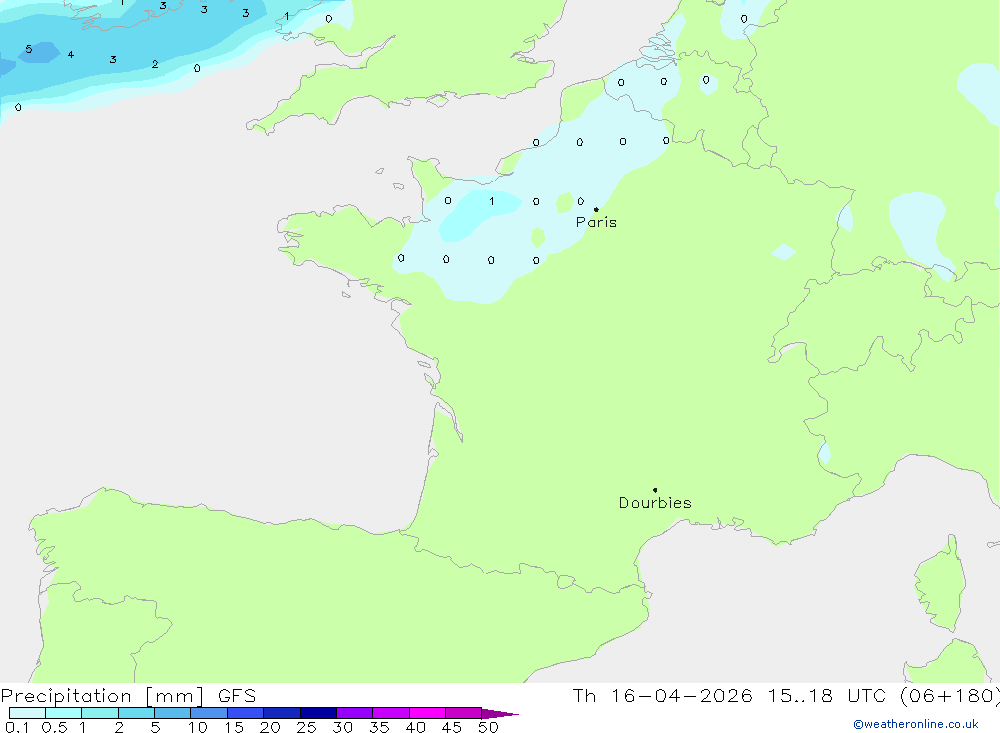The image size is (1000, 733).
Task: Click the value 1 marker west of Paris
Action: 492,201
